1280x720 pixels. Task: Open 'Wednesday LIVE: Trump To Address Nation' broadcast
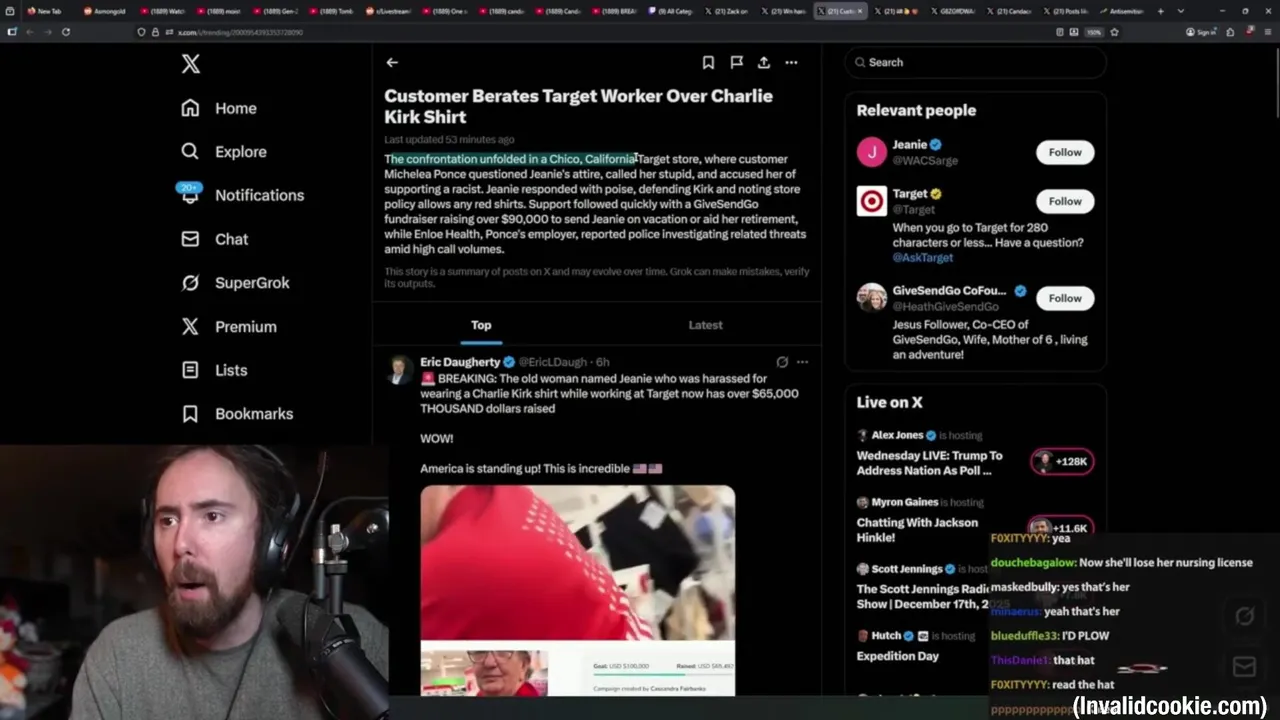[x=929, y=463]
